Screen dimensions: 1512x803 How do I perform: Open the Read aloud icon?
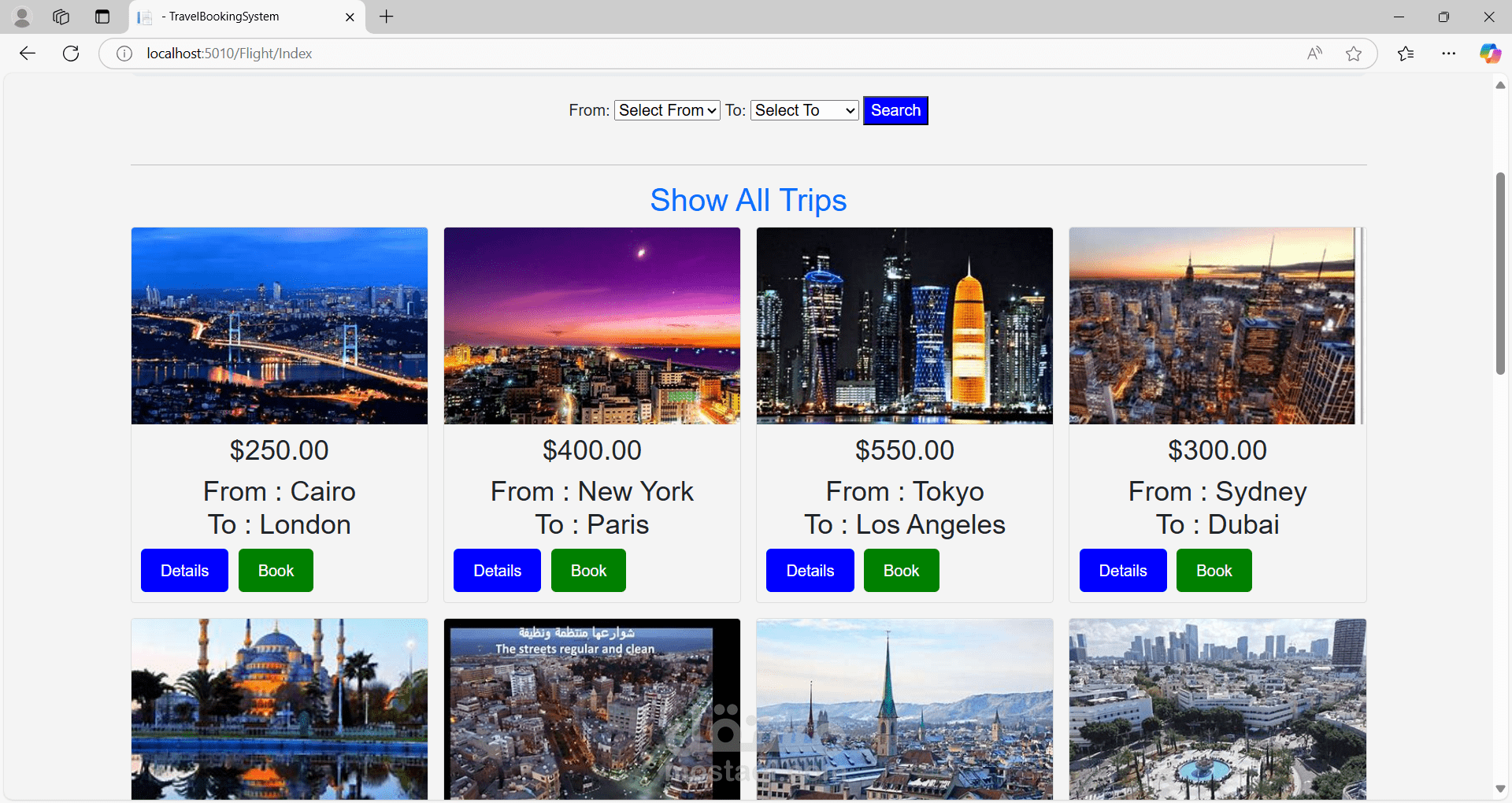point(1314,54)
